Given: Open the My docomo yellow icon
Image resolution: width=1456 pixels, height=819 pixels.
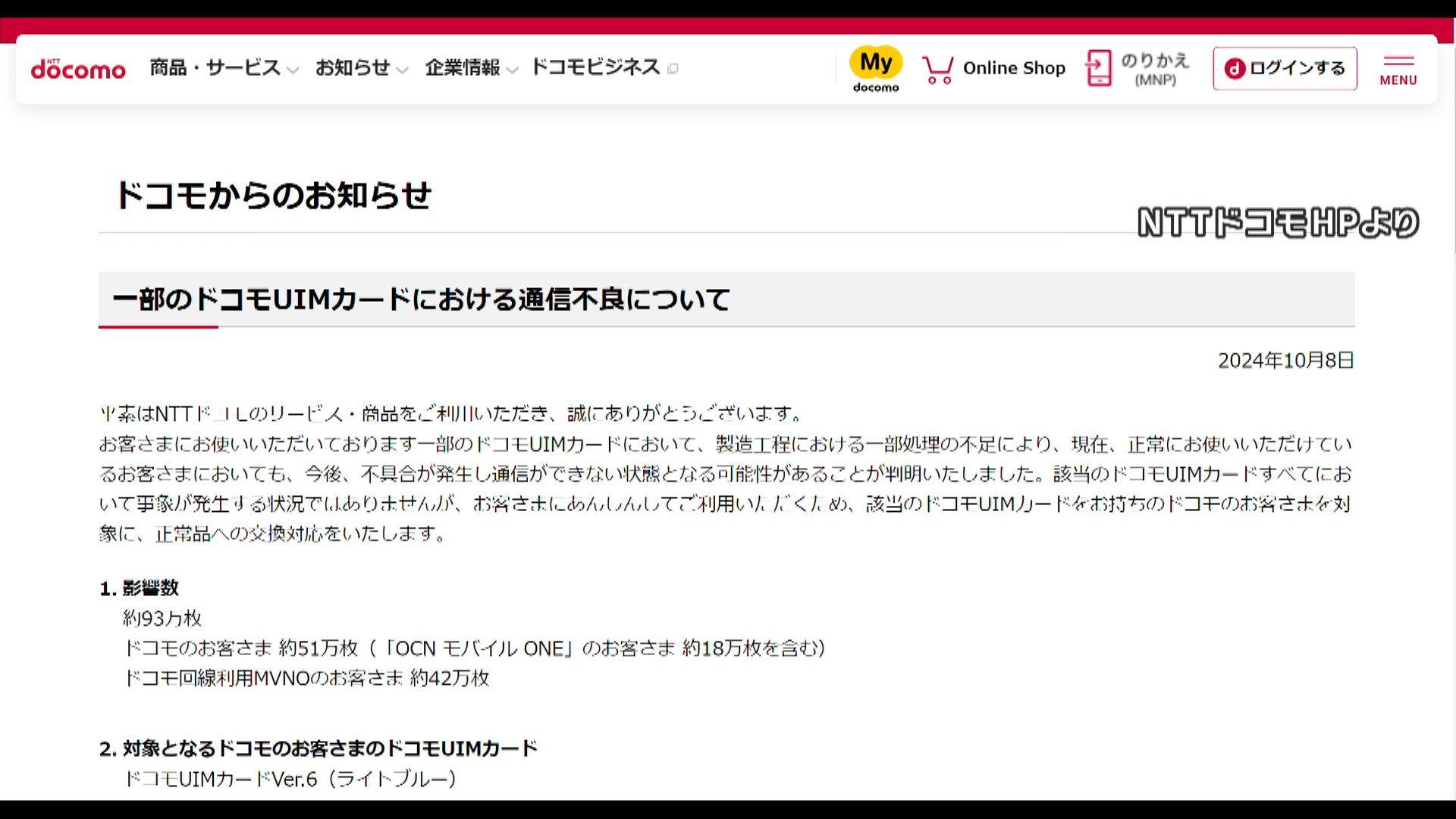Looking at the screenshot, I should 876,68.
